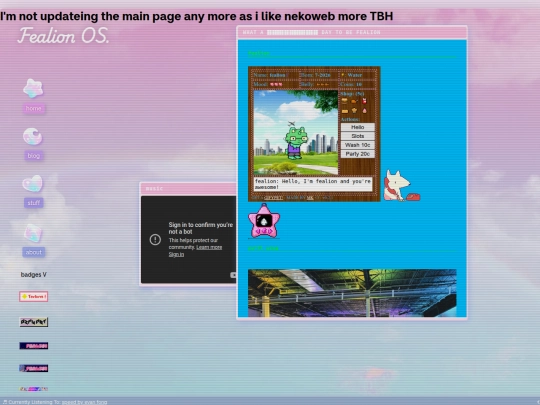Click the 'Currently Listening To:' status text
Screen dimensions: 540x405
34,402
